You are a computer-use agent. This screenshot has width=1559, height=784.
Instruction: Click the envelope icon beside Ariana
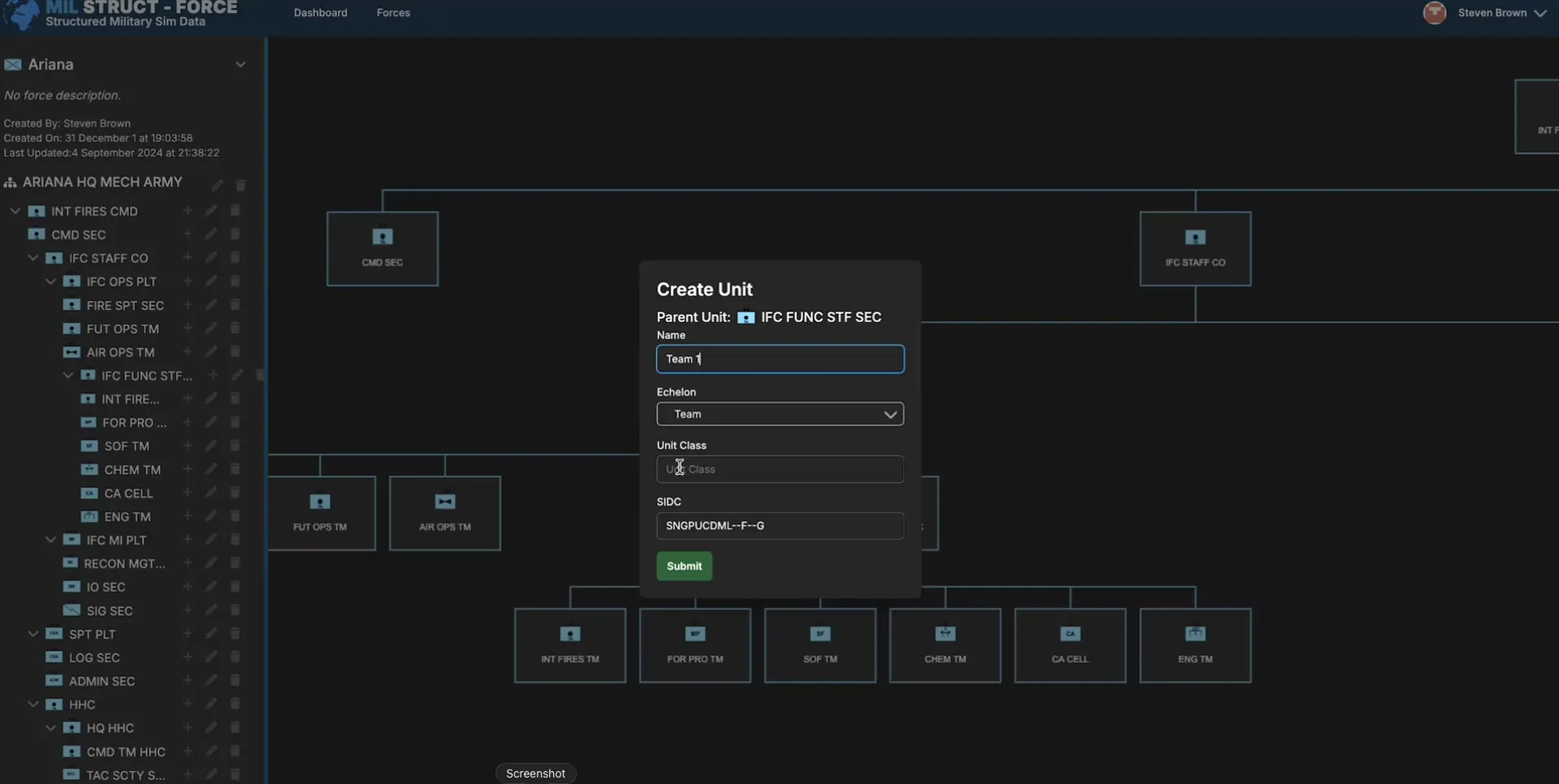click(x=12, y=64)
